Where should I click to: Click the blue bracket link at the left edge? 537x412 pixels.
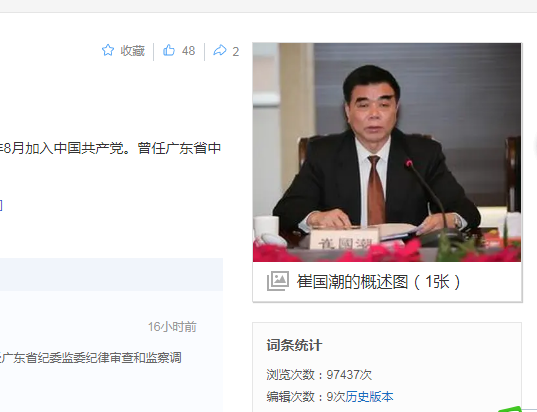(x=1, y=205)
